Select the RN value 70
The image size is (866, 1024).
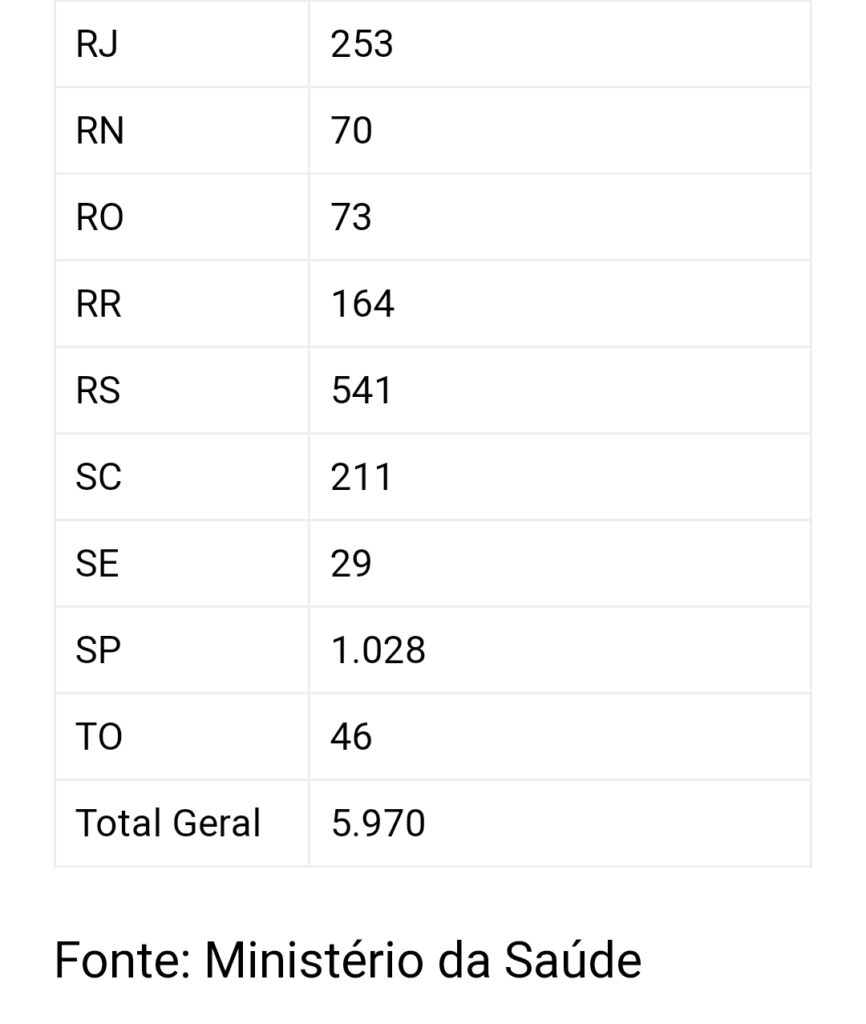point(351,131)
